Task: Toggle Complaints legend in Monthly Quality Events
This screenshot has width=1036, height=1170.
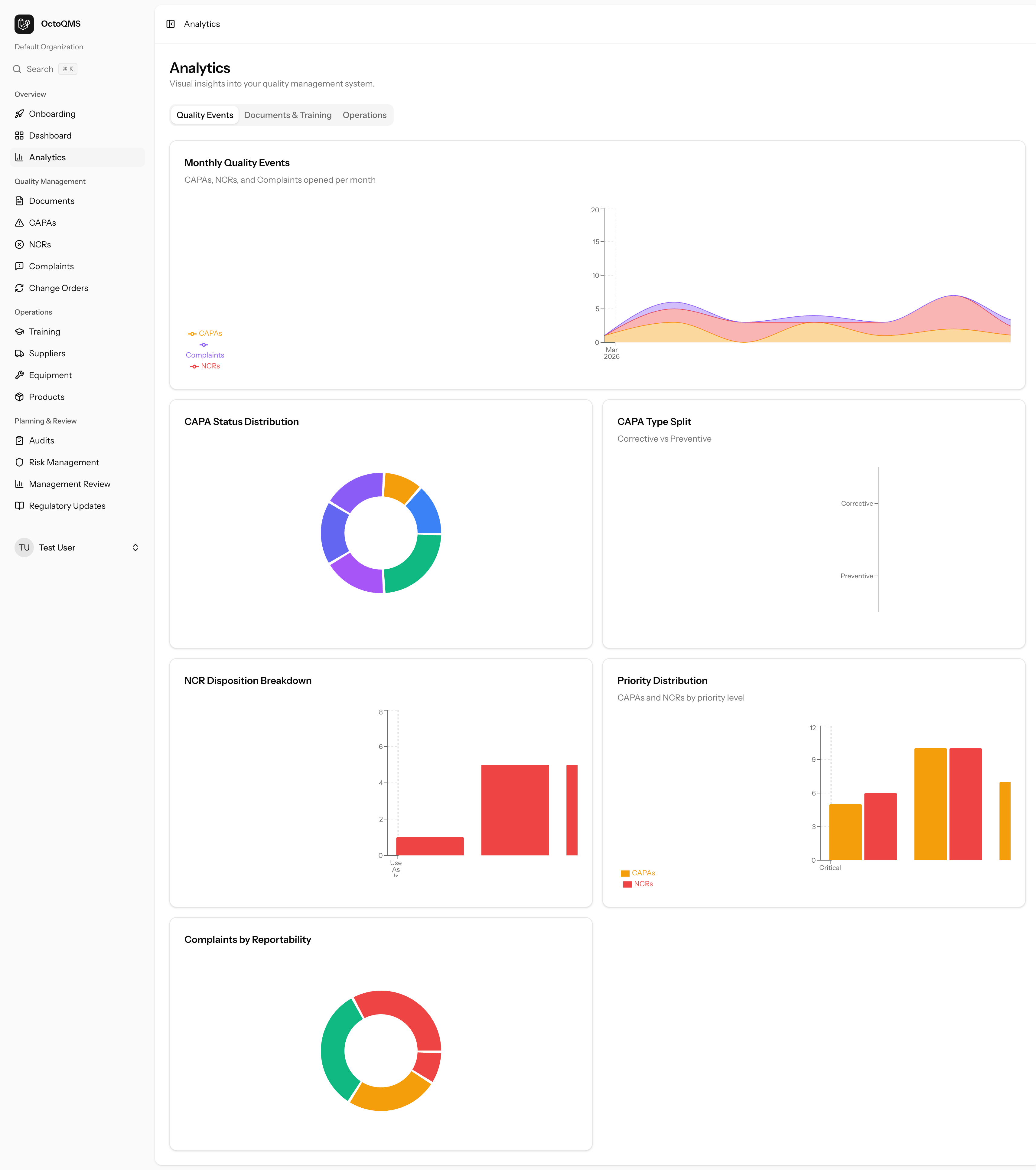Action: point(205,350)
